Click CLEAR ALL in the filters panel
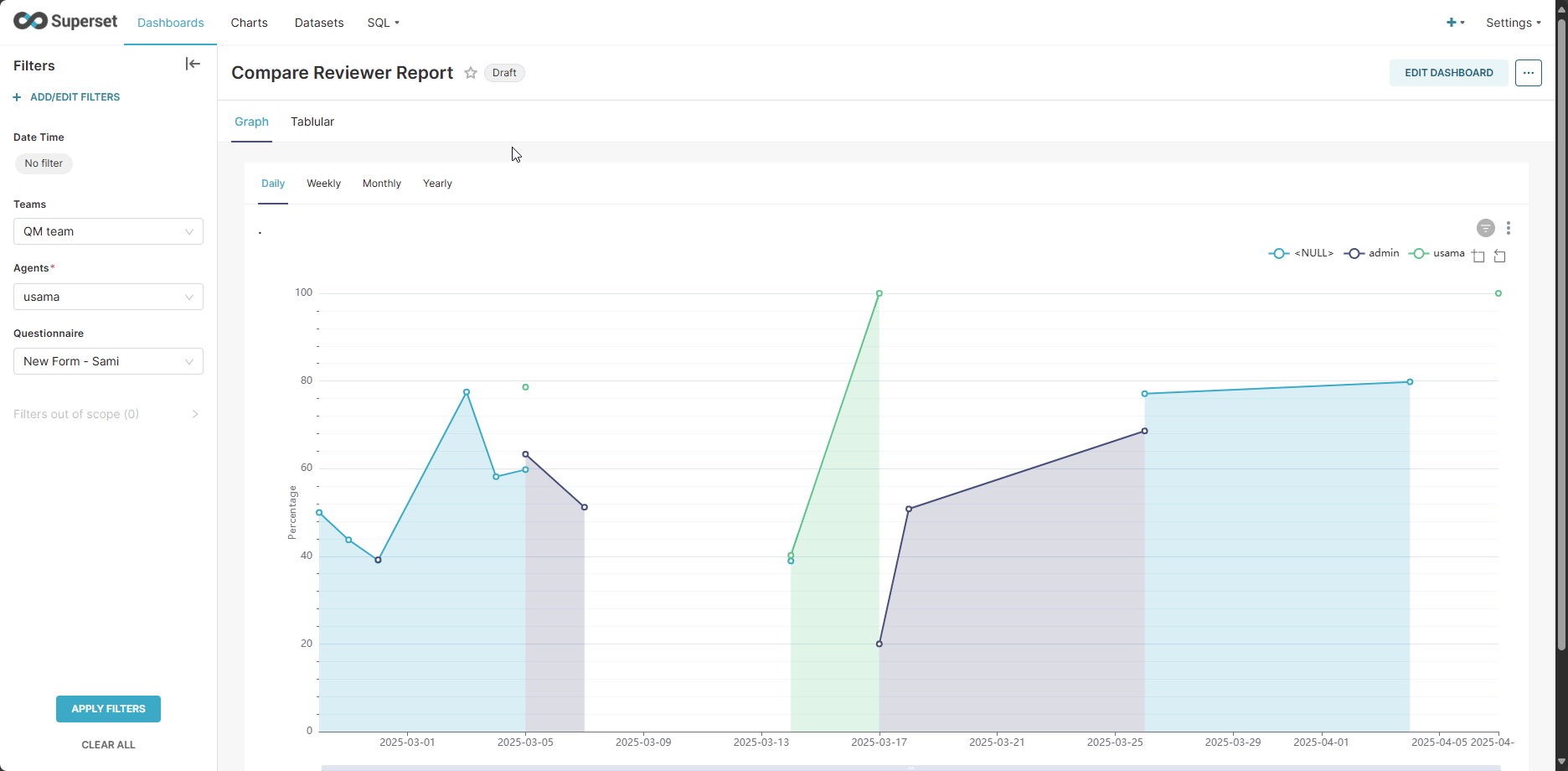1568x771 pixels. click(108, 744)
